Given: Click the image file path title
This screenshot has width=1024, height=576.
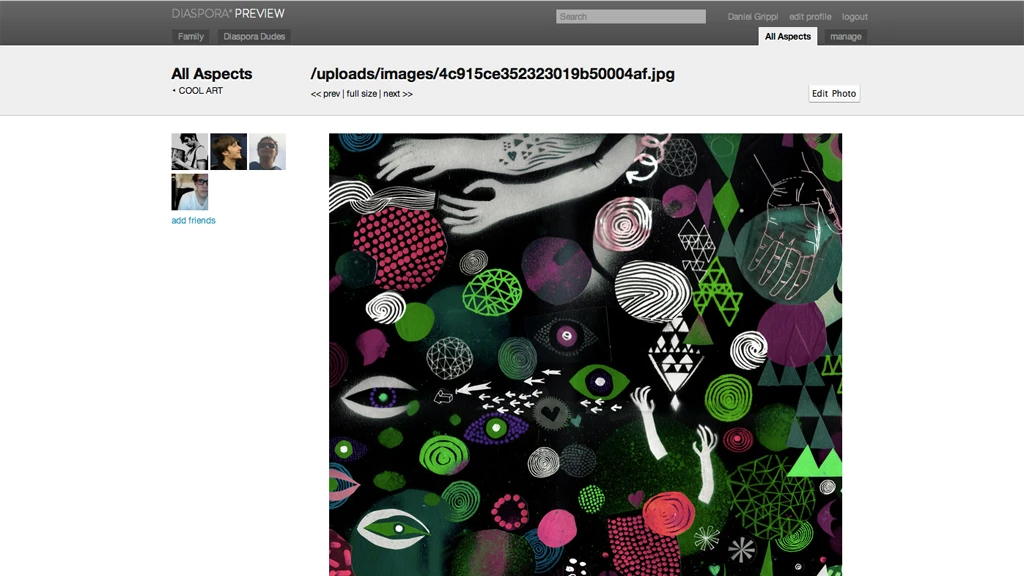Looking at the screenshot, I should click(x=492, y=74).
